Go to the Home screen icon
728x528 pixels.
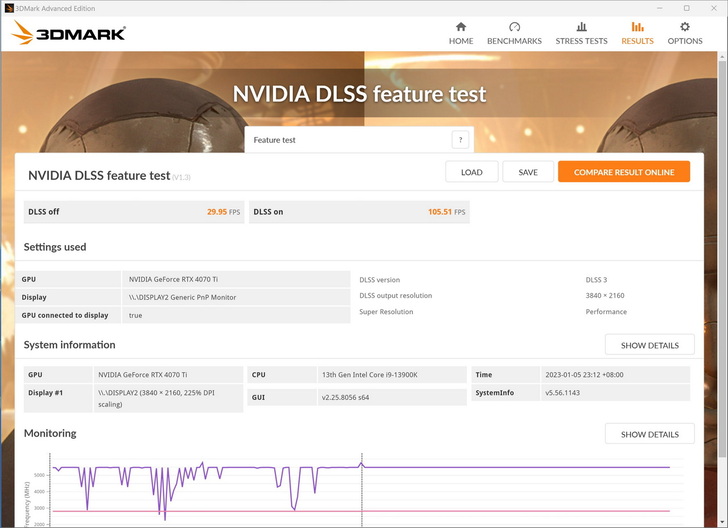(x=460, y=27)
